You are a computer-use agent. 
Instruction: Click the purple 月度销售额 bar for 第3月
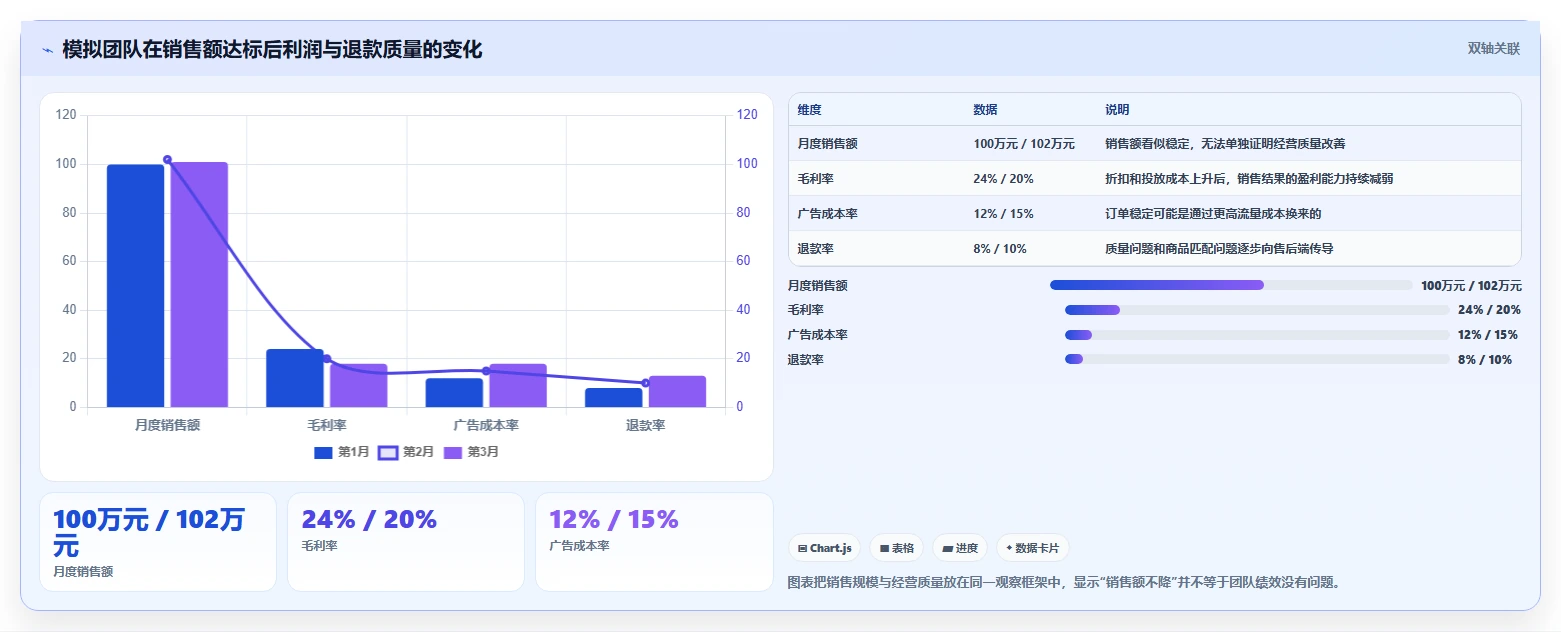click(x=199, y=284)
